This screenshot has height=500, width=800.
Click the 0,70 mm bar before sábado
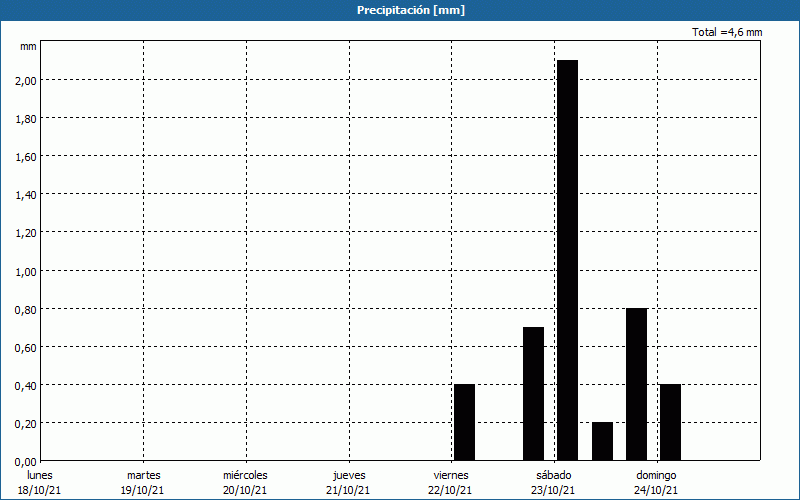534,394
